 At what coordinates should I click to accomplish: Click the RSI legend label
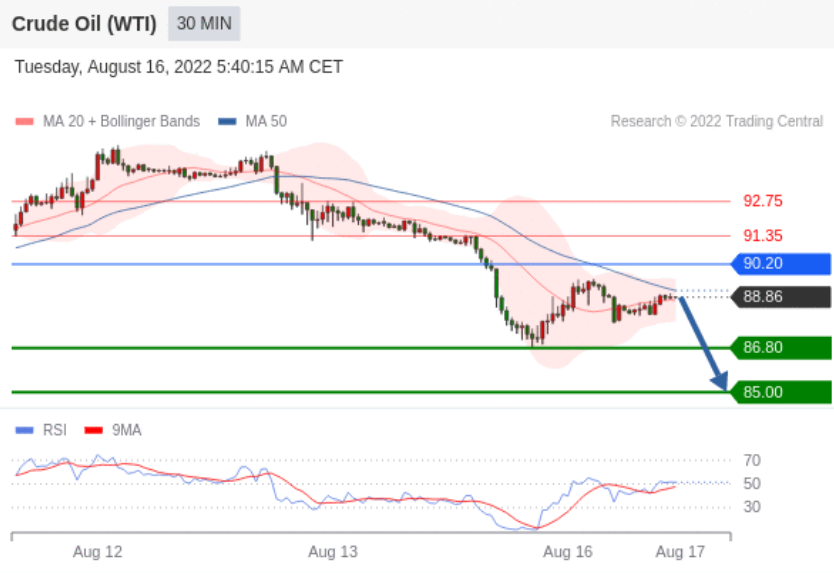[55, 430]
